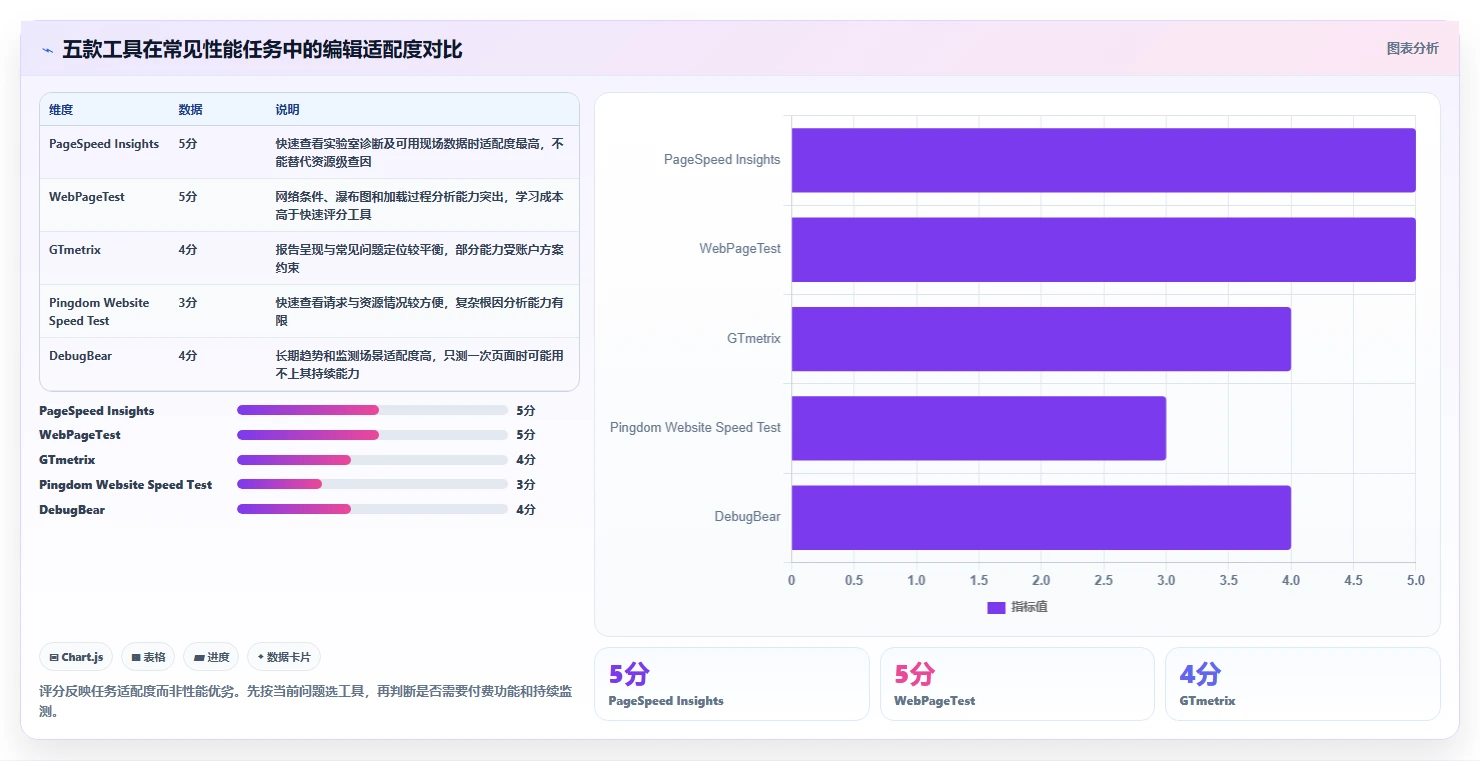Click PageSpeed Insights in the table

click(x=104, y=144)
